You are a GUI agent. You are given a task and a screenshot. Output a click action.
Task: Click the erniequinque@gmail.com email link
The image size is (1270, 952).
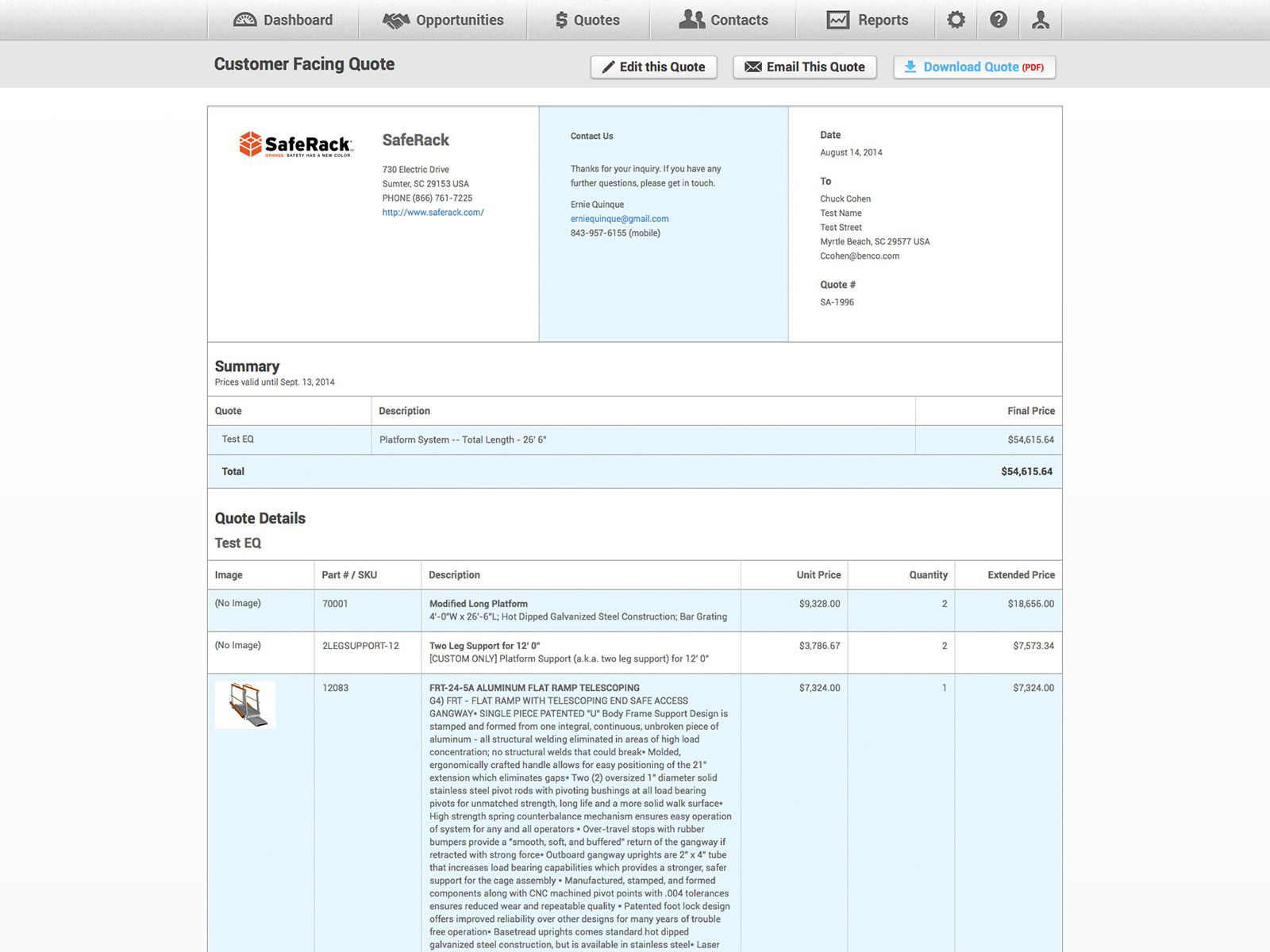coord(619,219)
